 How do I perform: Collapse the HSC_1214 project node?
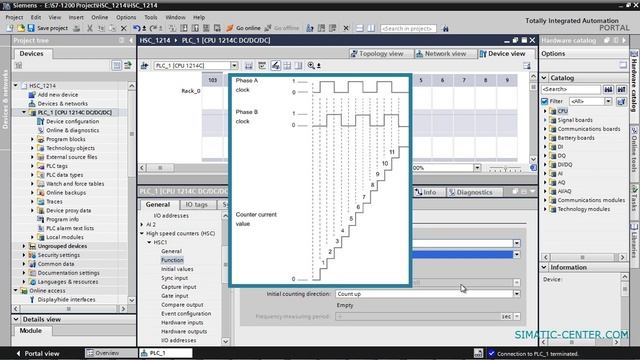pyautogui.click(x=16, y=86)
